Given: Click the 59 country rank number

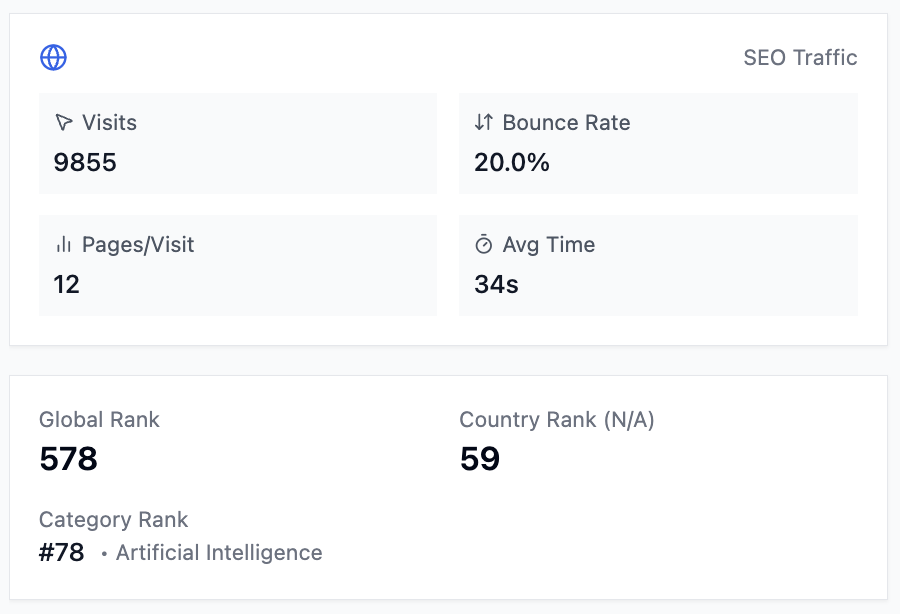Looking at the screenshot, I should (x=480, y=459).
